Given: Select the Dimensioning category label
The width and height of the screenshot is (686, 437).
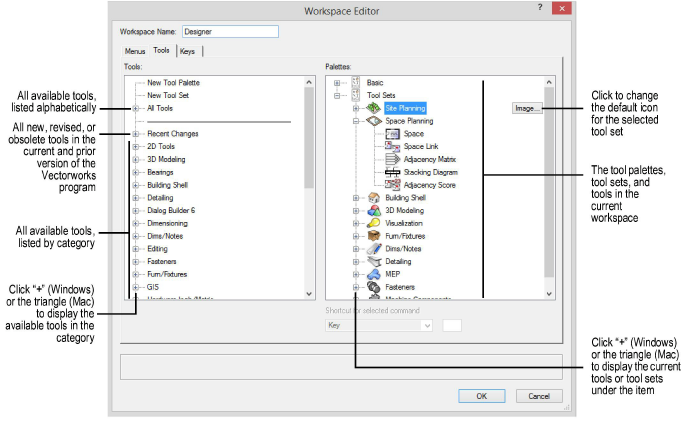Looking at the screenshot, I should [167, 223].
